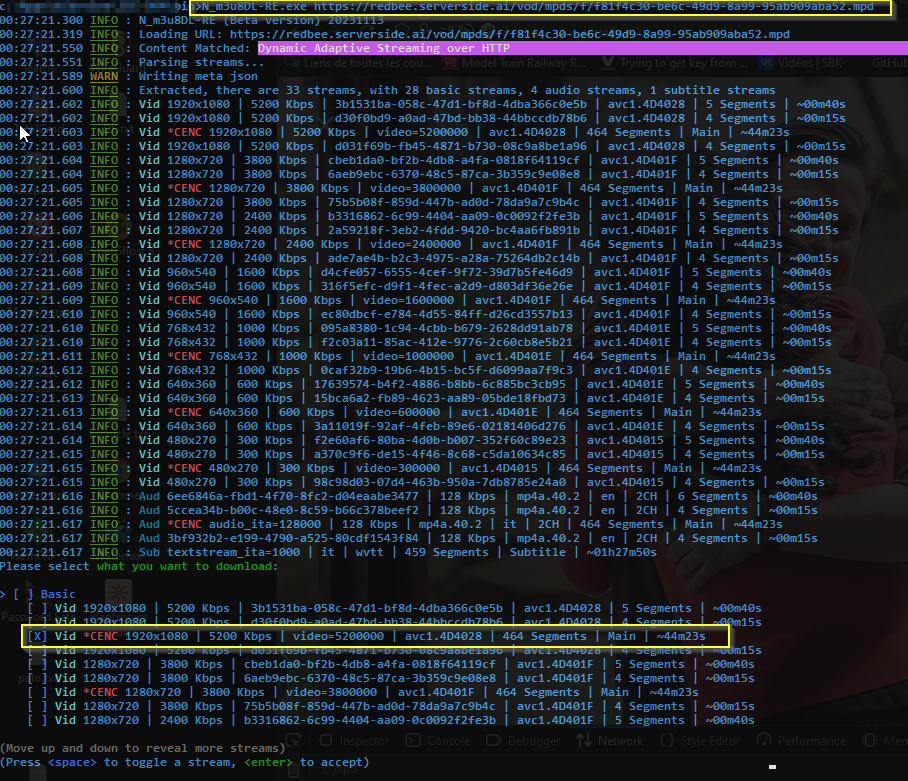Check the Vid 1280x720 75b5b08f stream
The width and height of the screenshot is (908, 781).
[x=37, y=706]
